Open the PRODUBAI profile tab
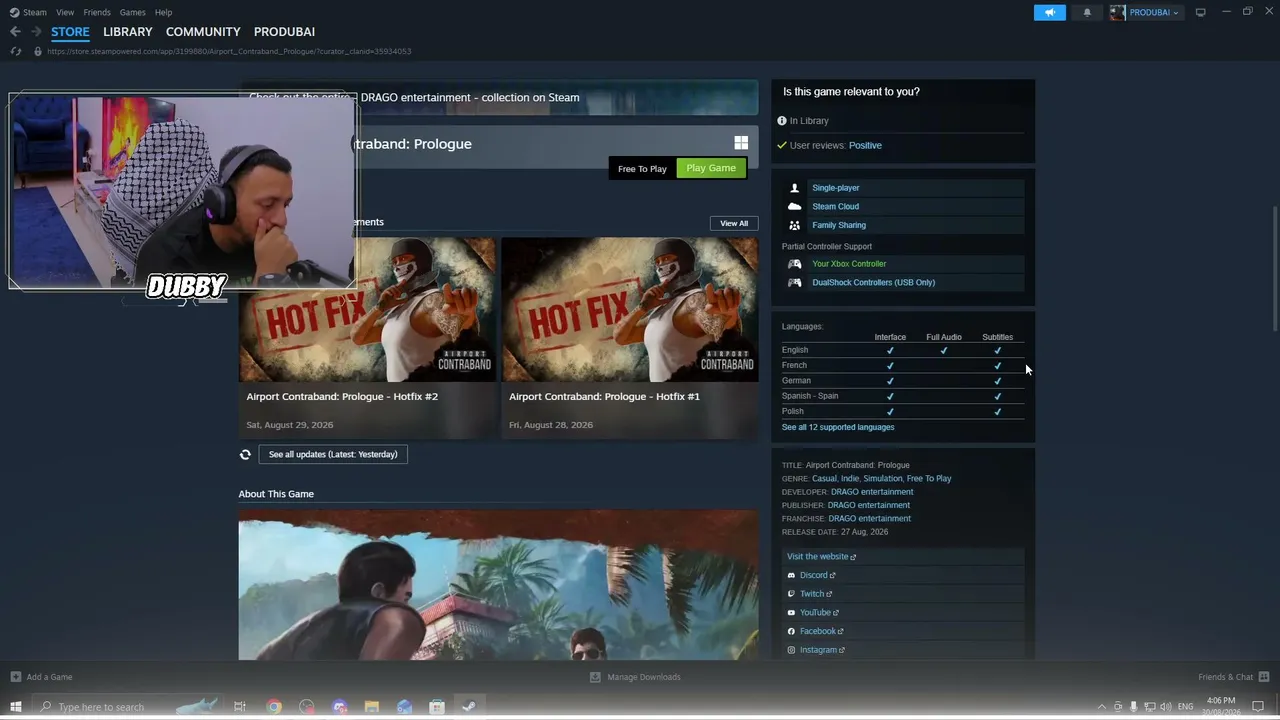 click(284, 32)
